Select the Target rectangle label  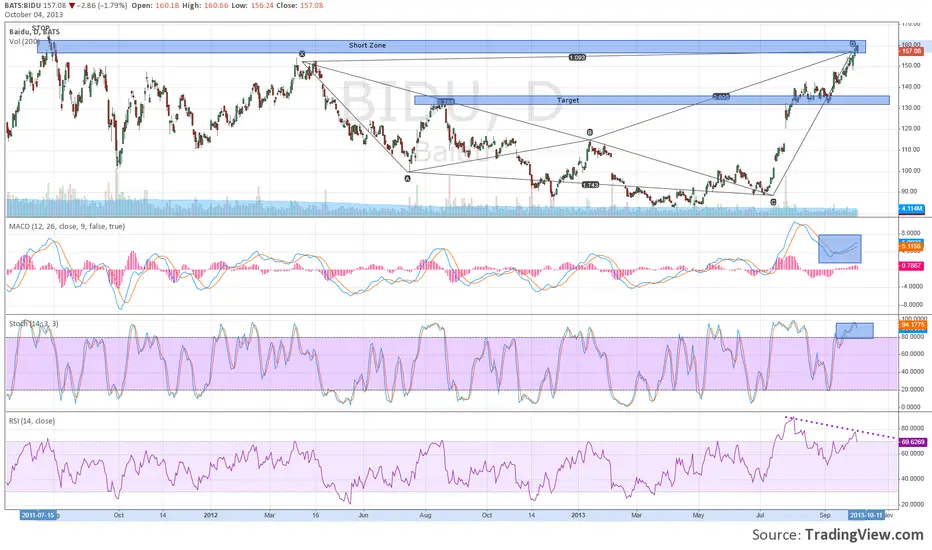click(568, 100)
